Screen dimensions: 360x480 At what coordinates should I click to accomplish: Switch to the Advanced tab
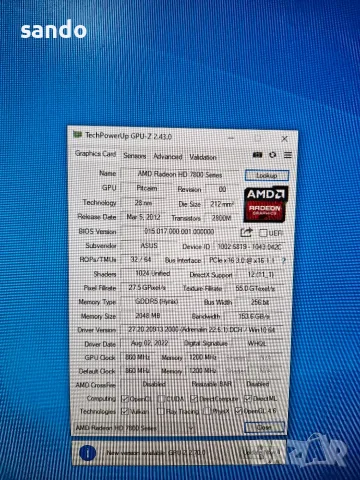168,156
